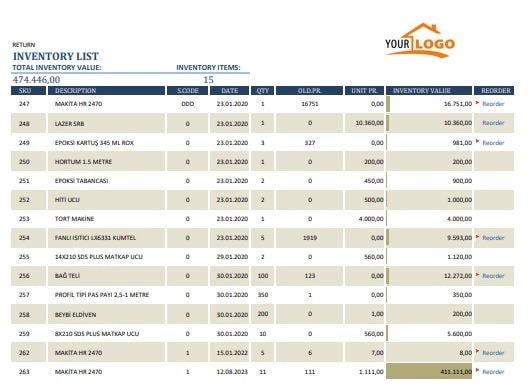Image resolution: width=528 pixels, height=391 pixels.
Task: Select the INVENTORY VALUE column header
Action: click(429, 91)
